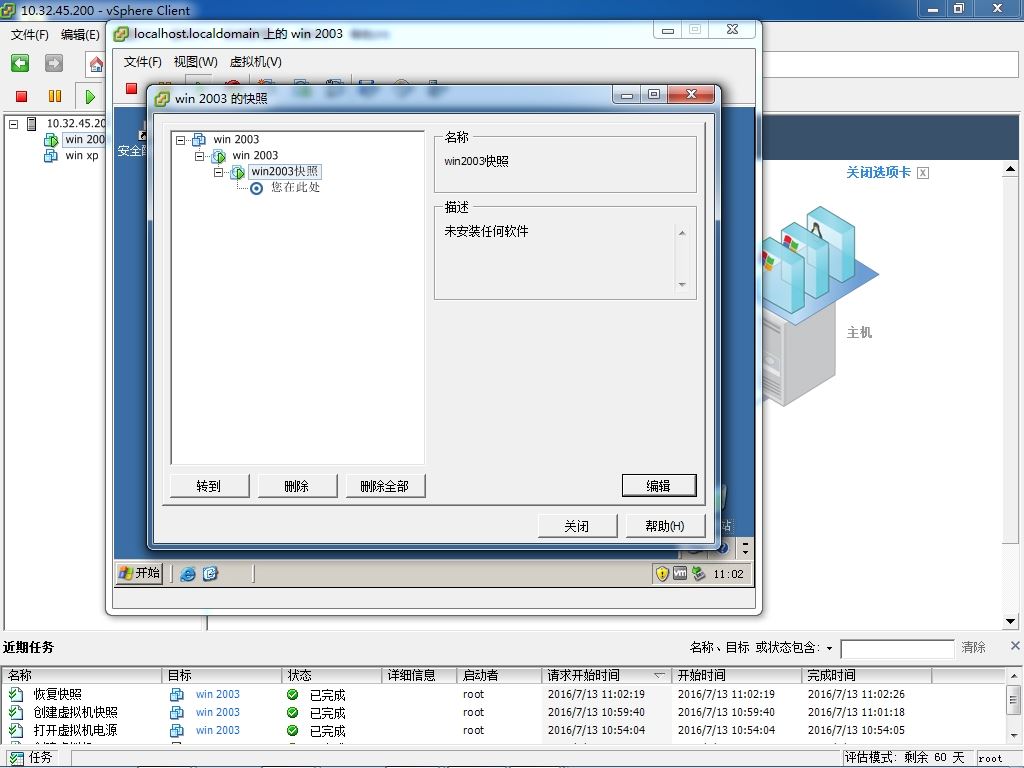1024x768 pixels.
Task: Click tasks list scrollbar down arrow
Action: click(1013, 736)
